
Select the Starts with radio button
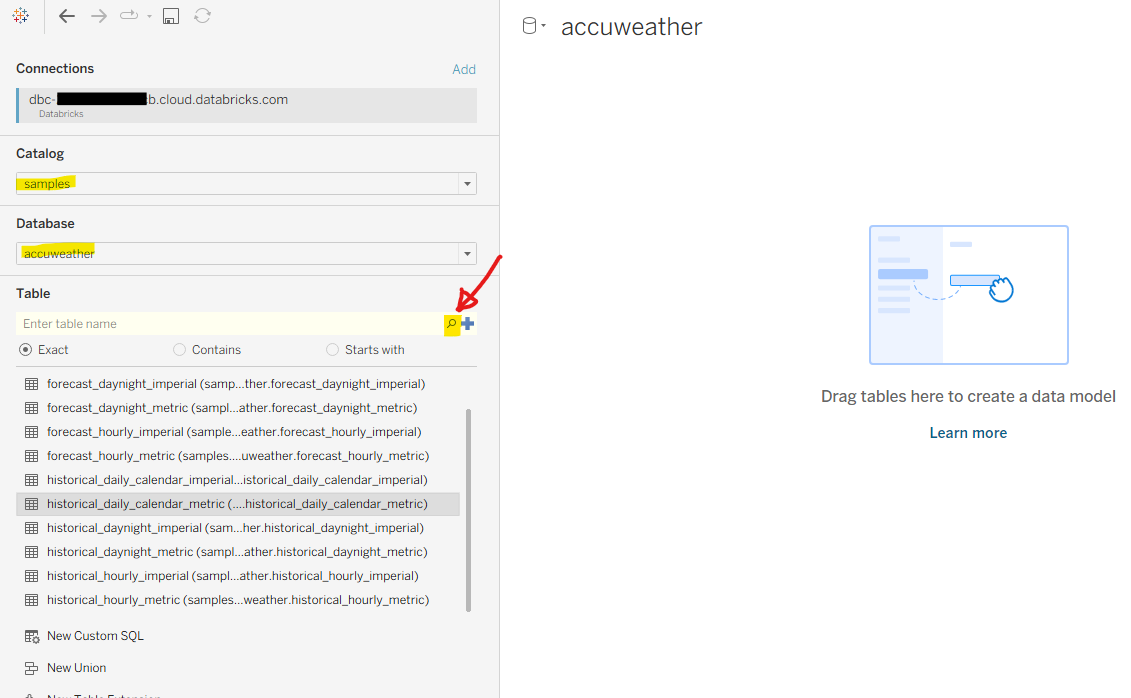[x=333, y=350]
